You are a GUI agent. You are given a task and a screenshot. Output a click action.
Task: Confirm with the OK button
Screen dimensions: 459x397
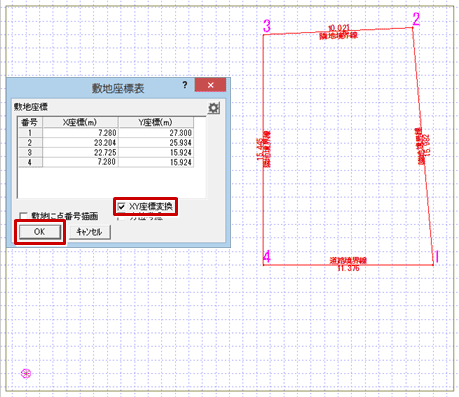[x=40, y=232]
